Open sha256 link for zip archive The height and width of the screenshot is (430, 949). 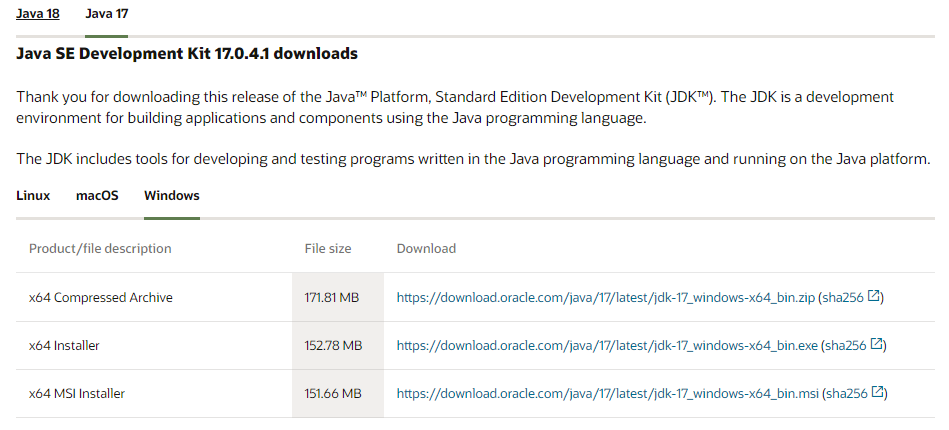[842, 297]
